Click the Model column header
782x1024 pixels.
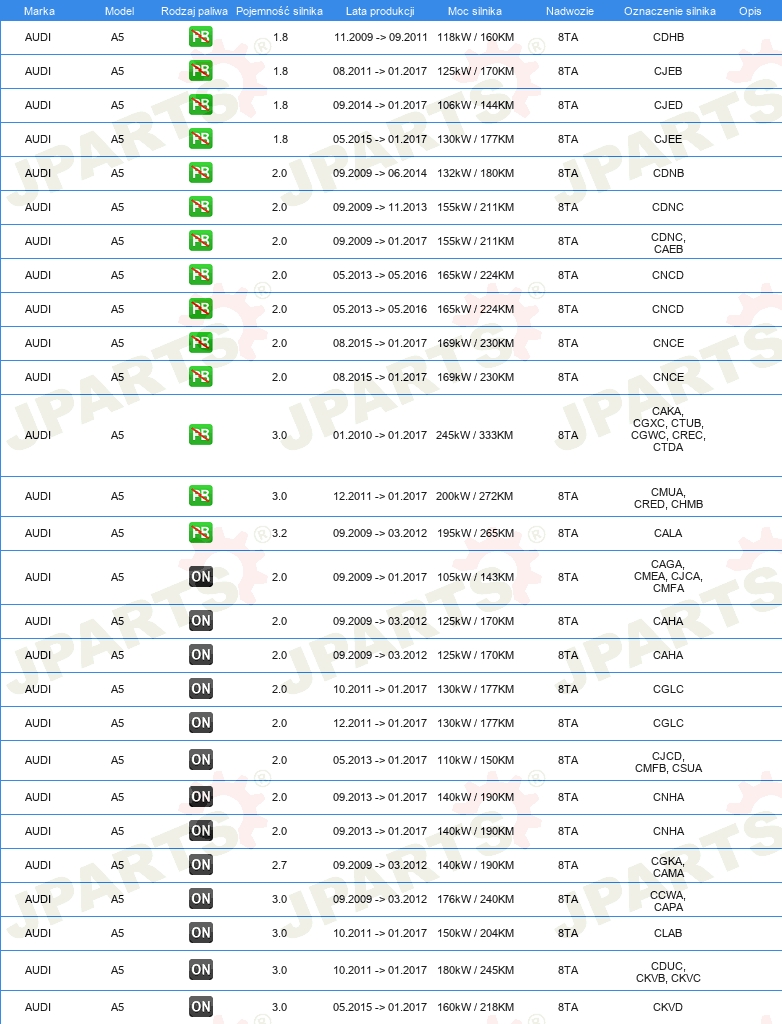120,11
